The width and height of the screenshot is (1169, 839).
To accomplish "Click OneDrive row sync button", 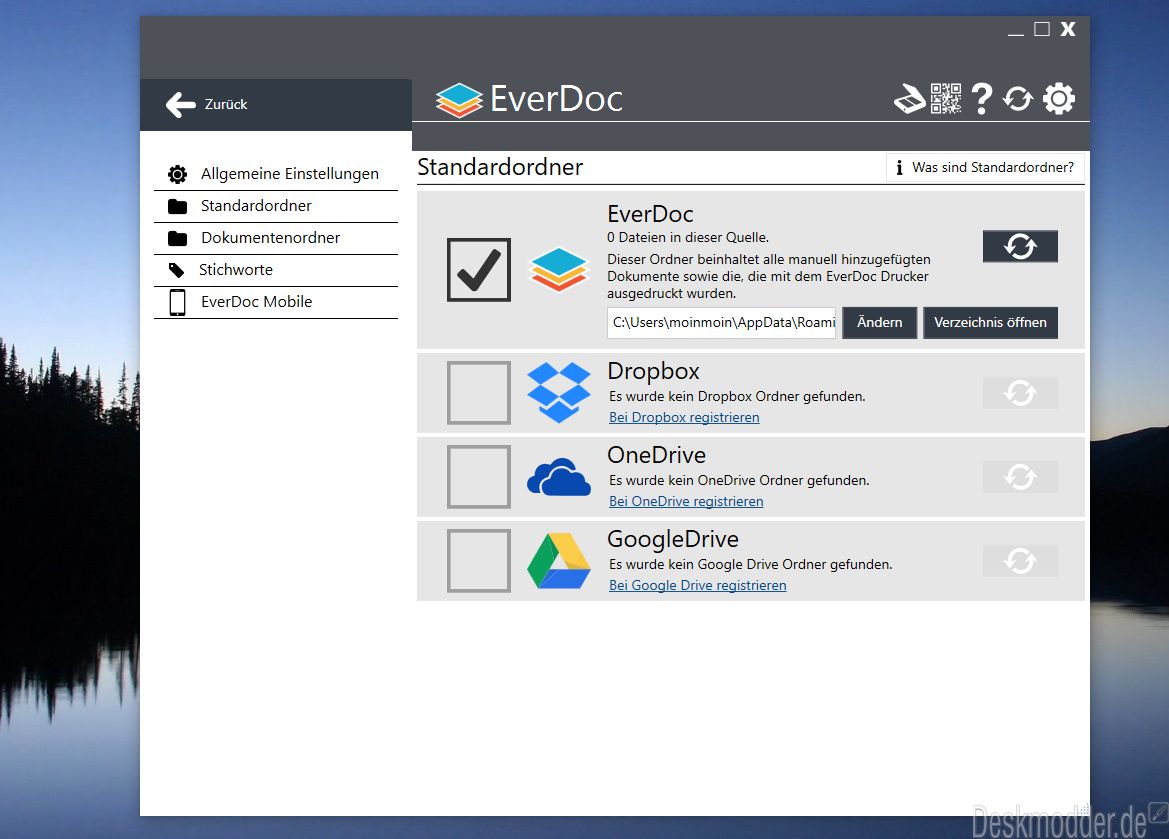I will coord(1020,477).
